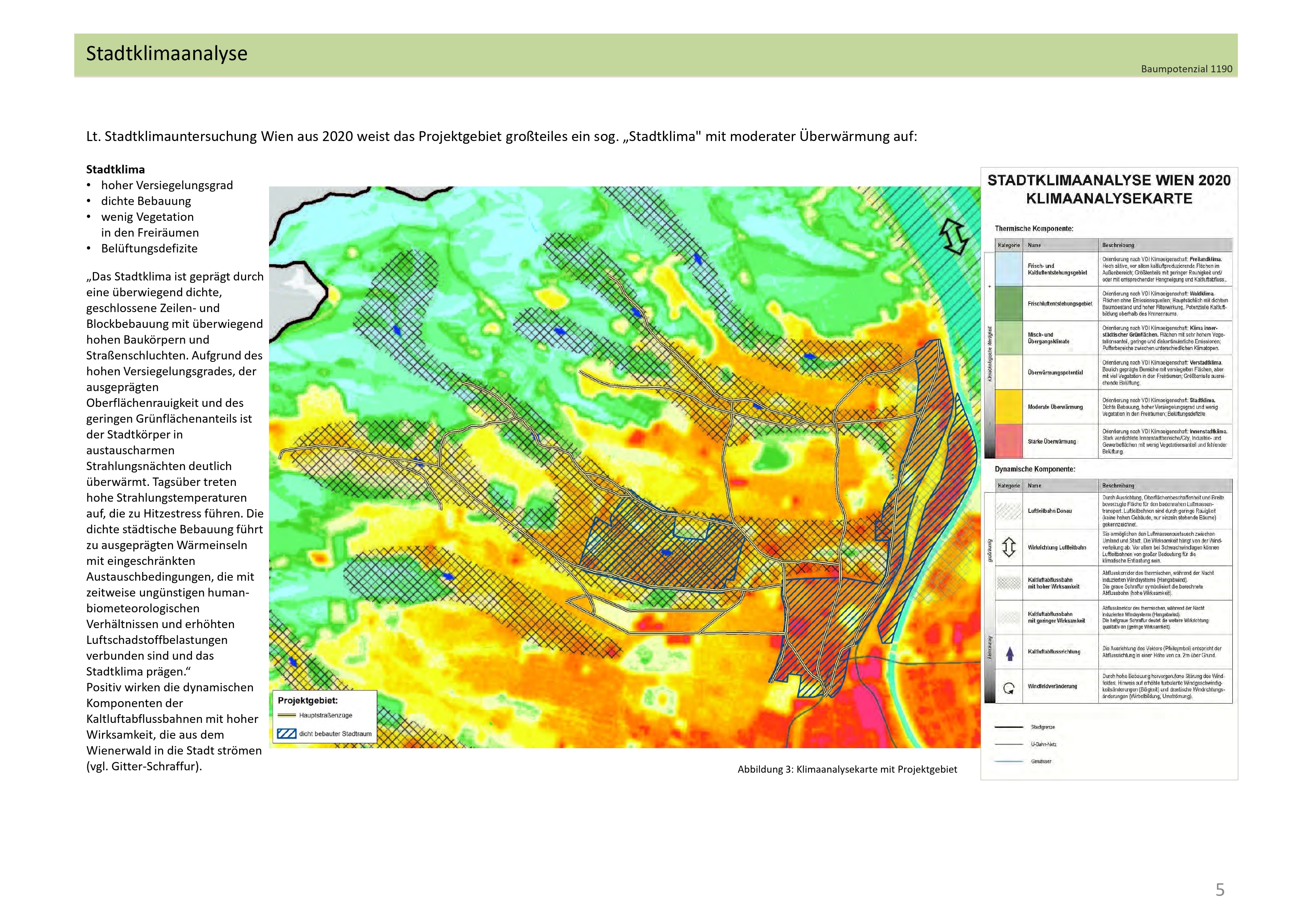
Task: Click the large double-headed arrow on the map
Action: coord(954,236)
